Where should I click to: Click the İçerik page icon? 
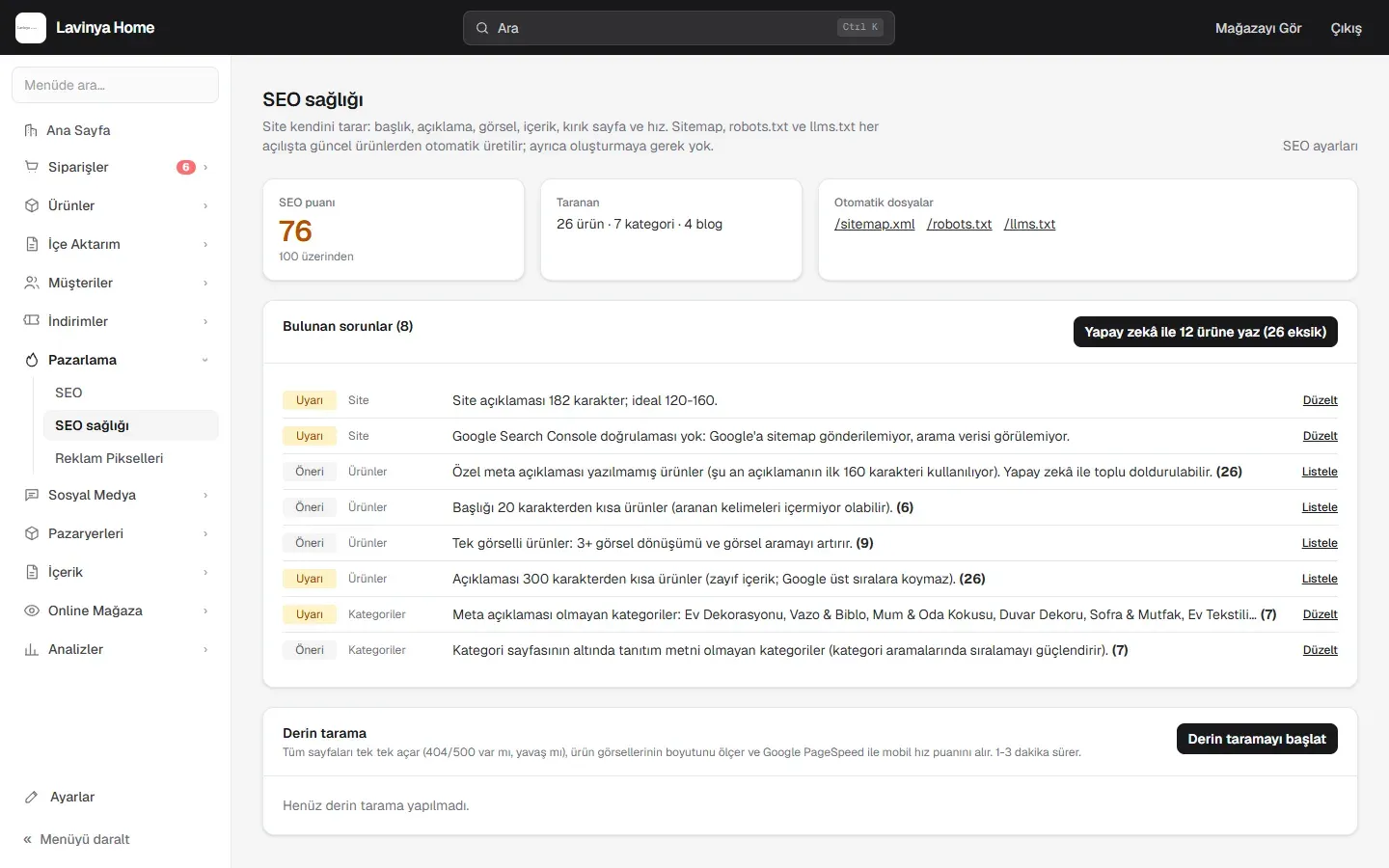tap(32, 572)
